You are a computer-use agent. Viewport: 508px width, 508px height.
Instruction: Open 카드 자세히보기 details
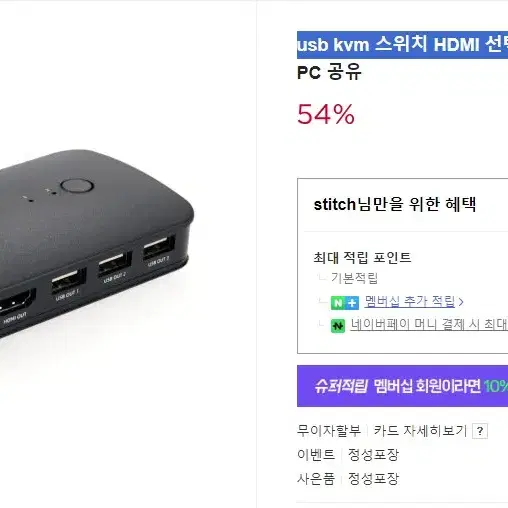(420, 431)
